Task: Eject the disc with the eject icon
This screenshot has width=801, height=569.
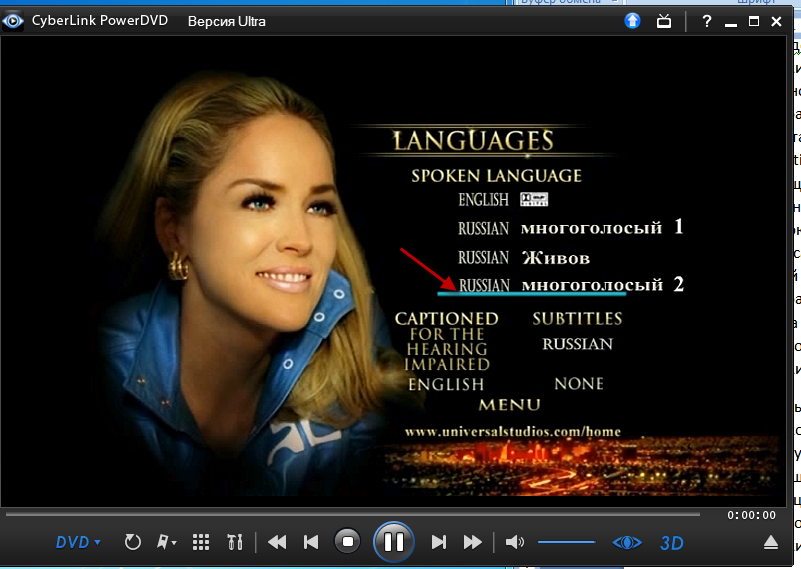Action: [x=771, y=542]
